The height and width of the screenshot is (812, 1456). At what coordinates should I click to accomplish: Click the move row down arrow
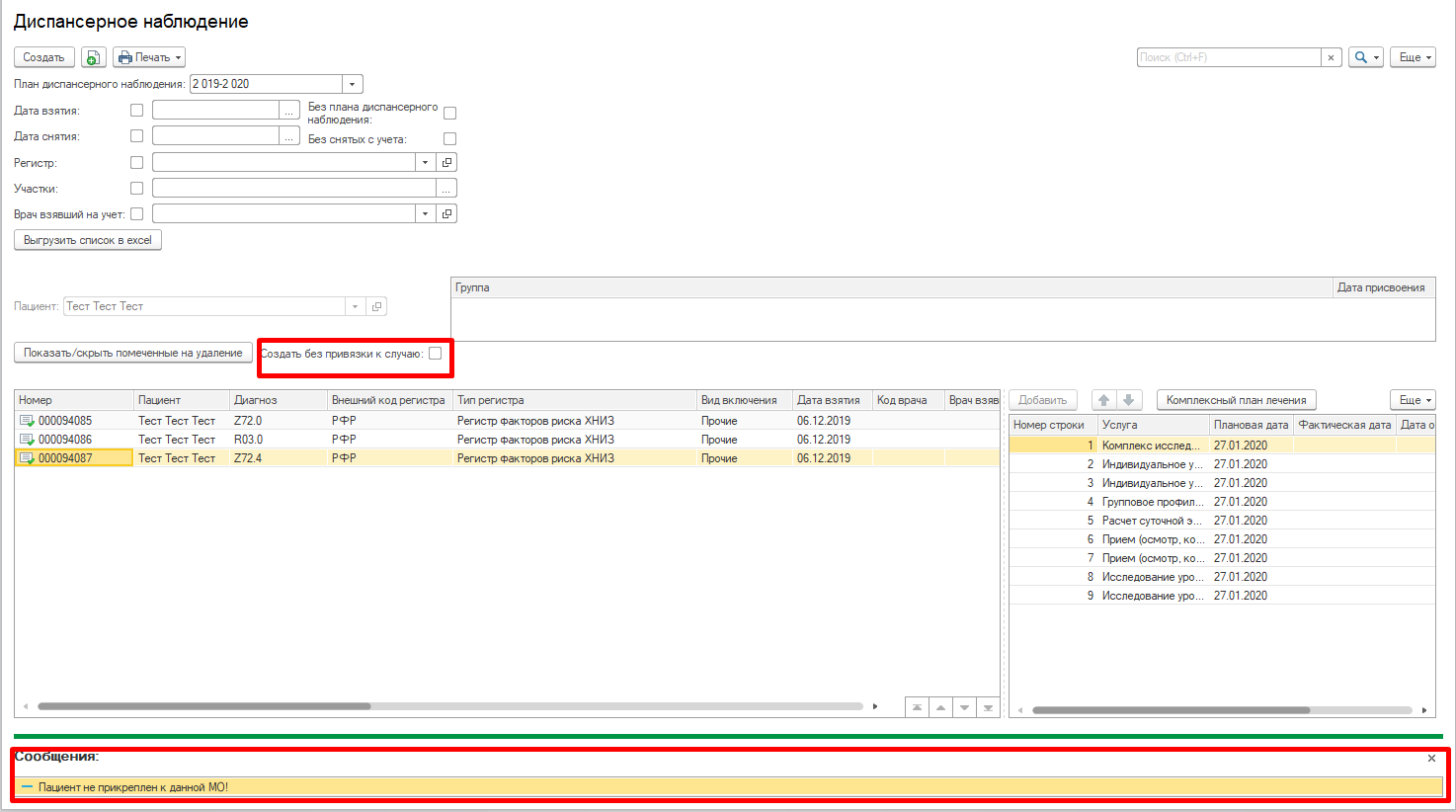(x=1129, y=400)
